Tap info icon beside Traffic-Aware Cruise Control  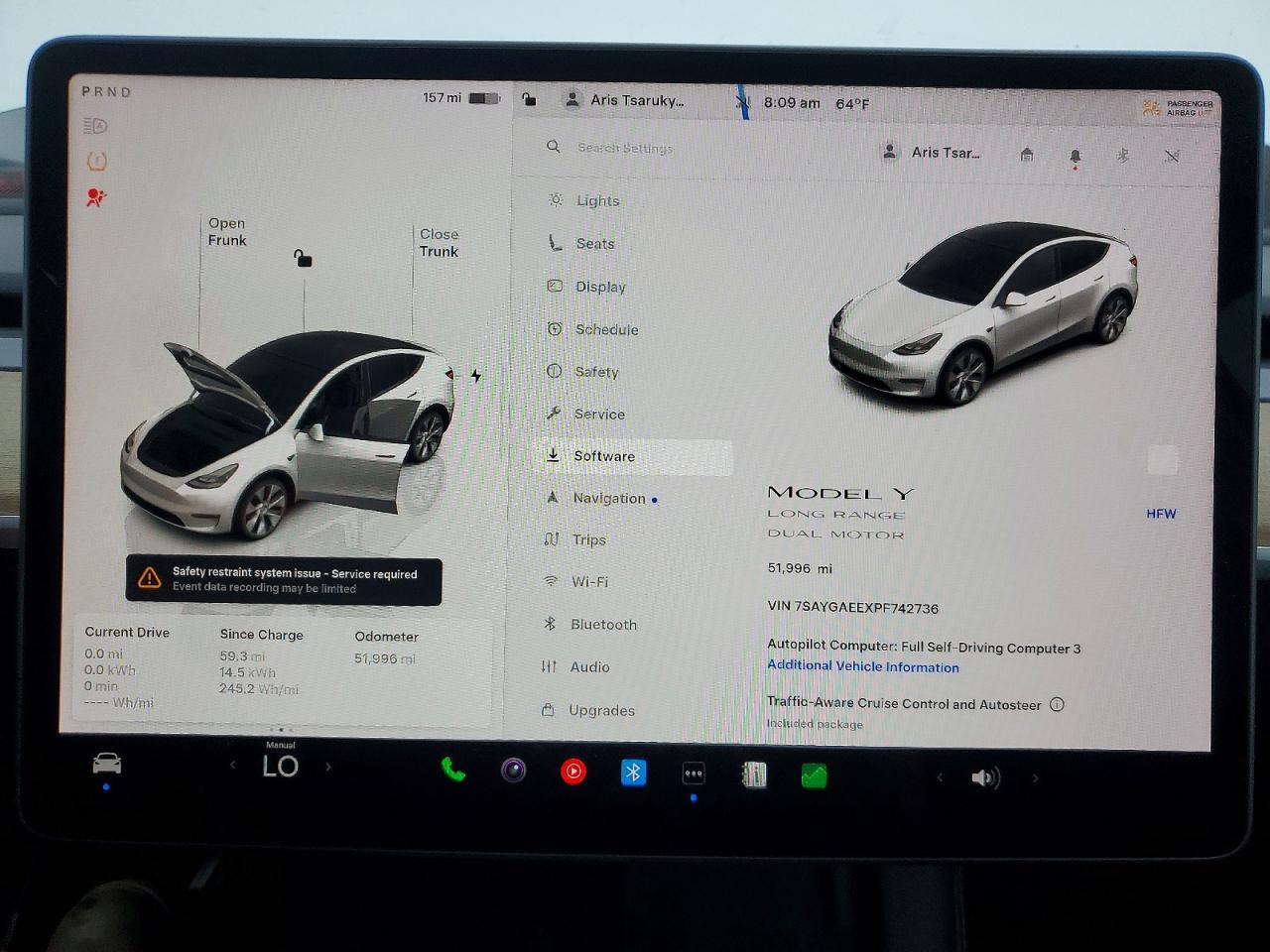pos(1057,704)
